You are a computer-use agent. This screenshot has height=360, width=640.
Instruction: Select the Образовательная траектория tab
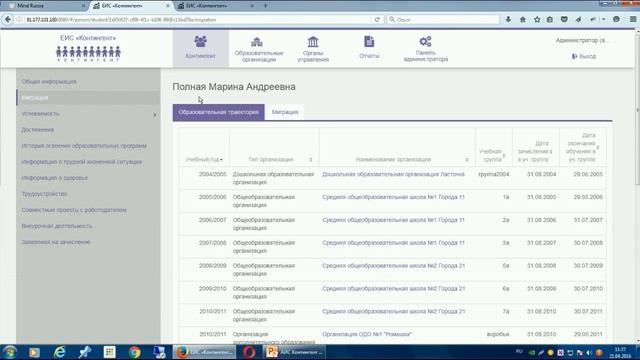coord(218,112)
